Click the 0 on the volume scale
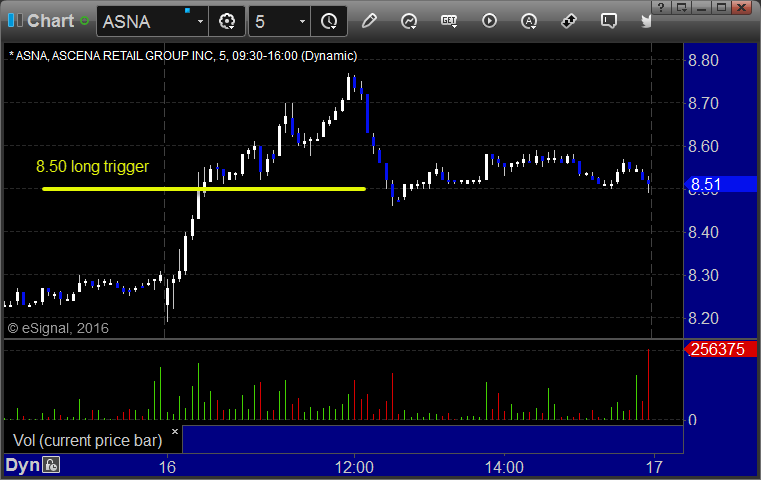761x480 pixels. pyautogui.click(x=693, y=420)
